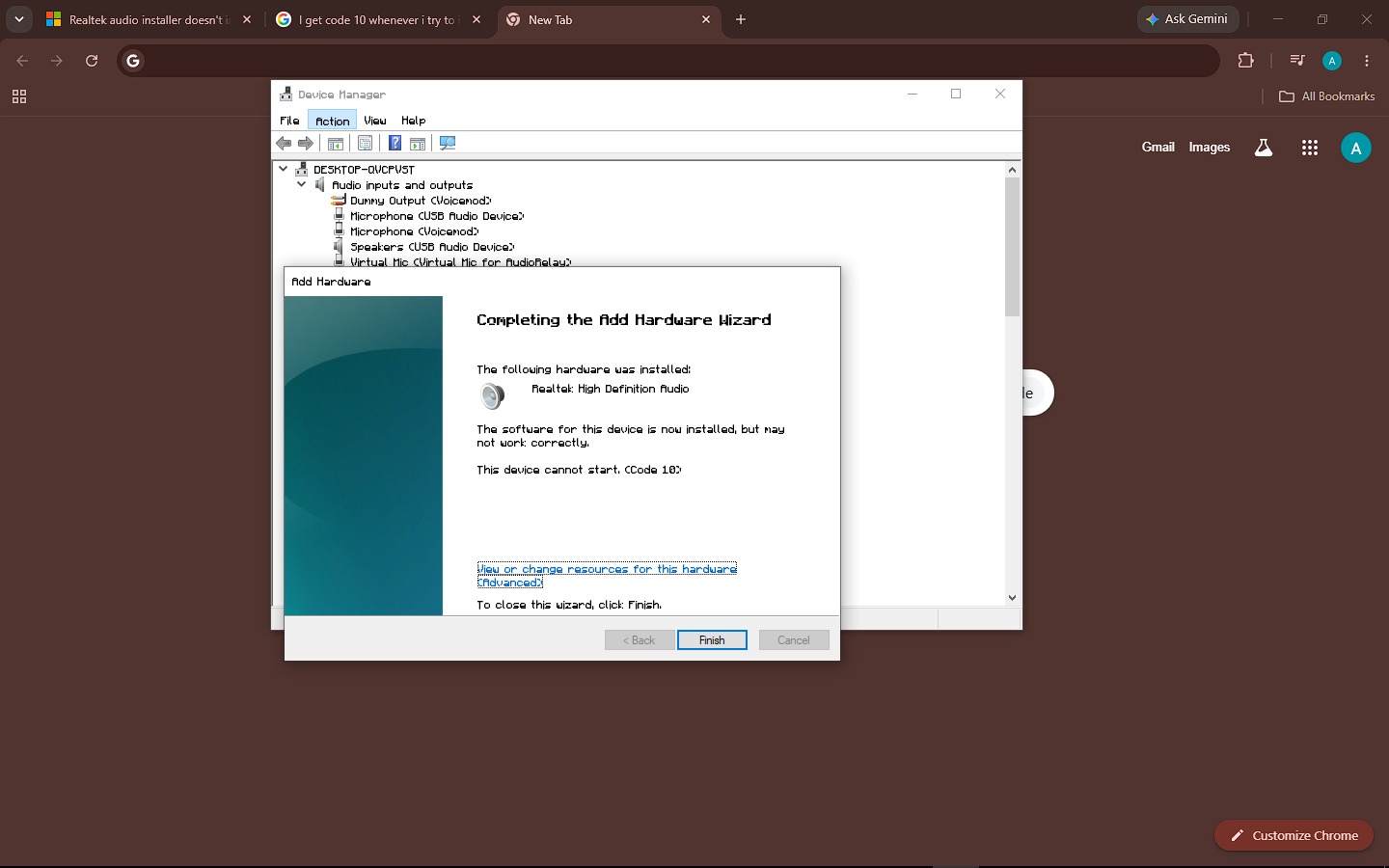Open the Chrome three-dot menu
Viewport: 1389px width, 868px height.
click(1367, 61)
